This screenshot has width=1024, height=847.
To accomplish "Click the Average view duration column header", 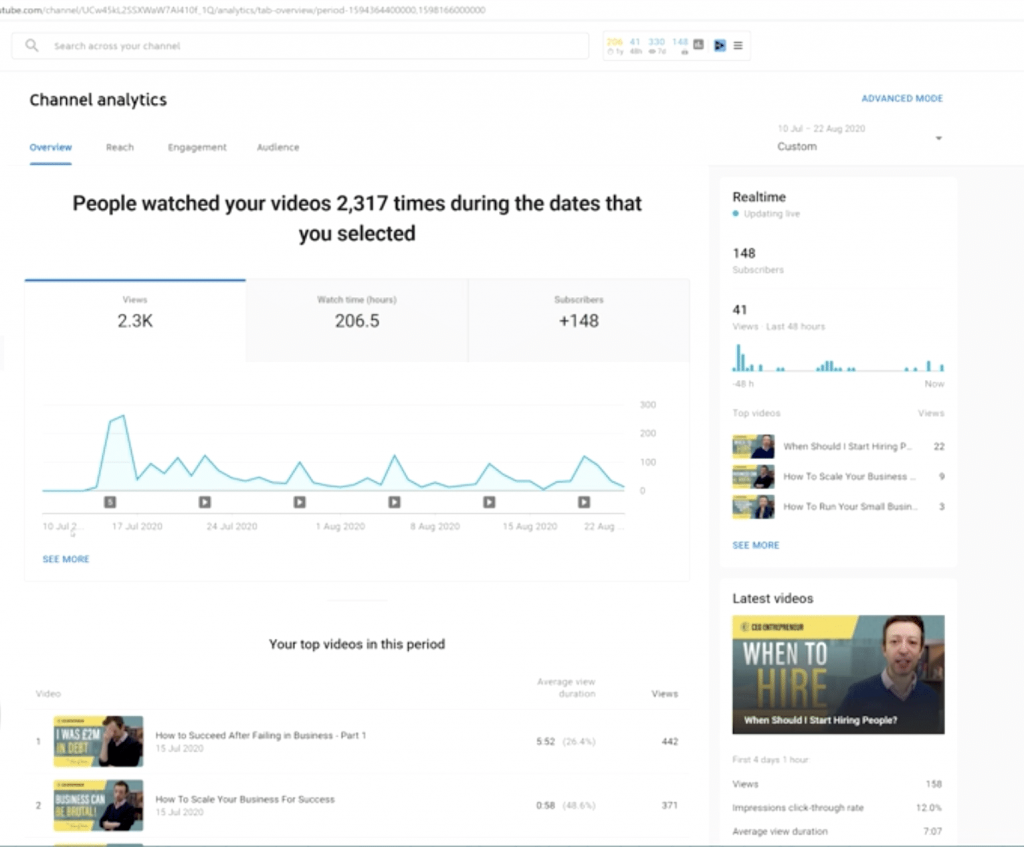I will (566, 688).
